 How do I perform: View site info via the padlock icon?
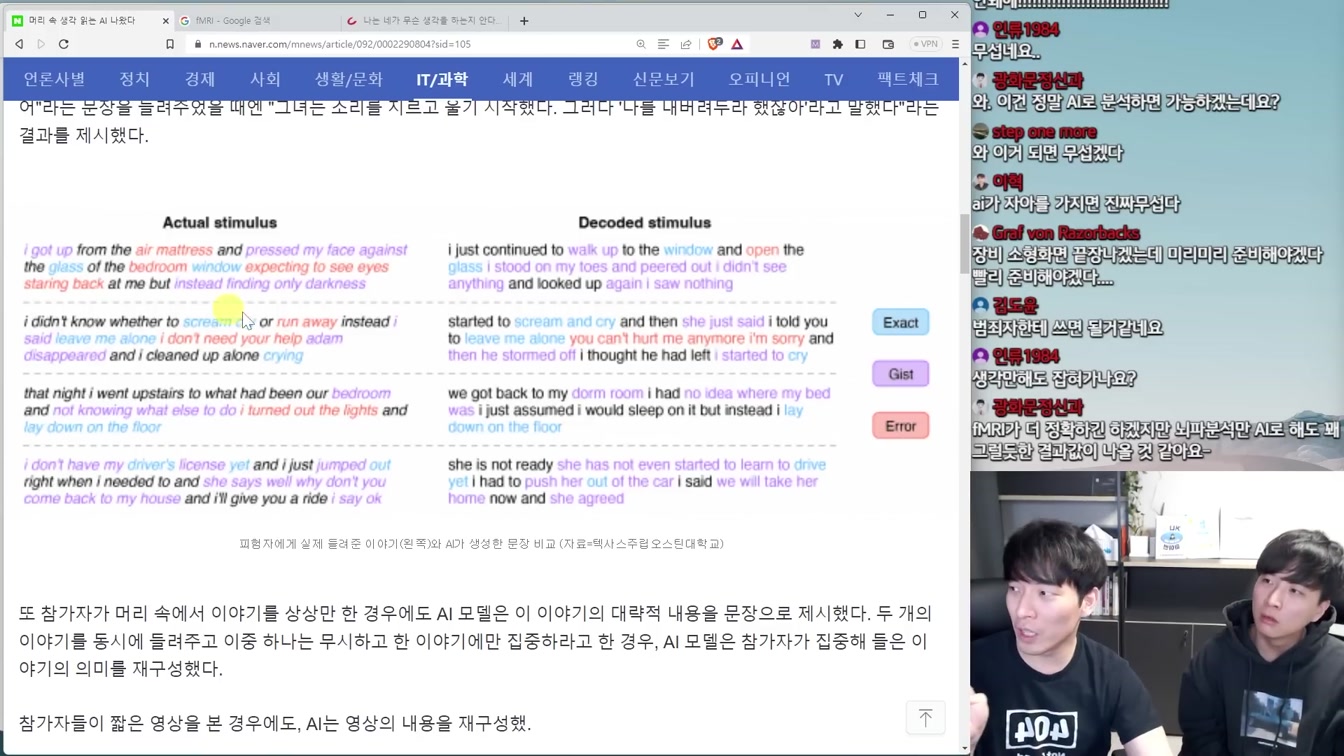tap(198, 44)
